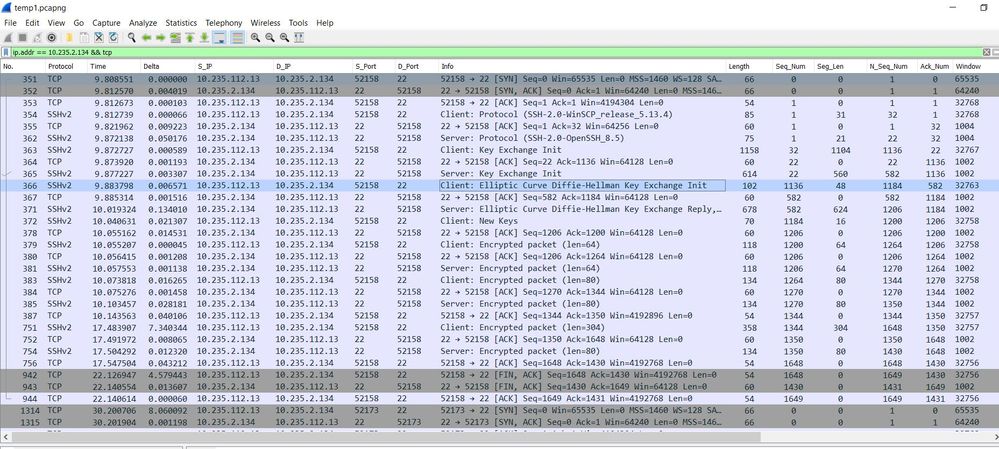The width and height of the screenshot is (999, 449).
Task: Toggle packet list colorization
Action: tap(237, 38)
